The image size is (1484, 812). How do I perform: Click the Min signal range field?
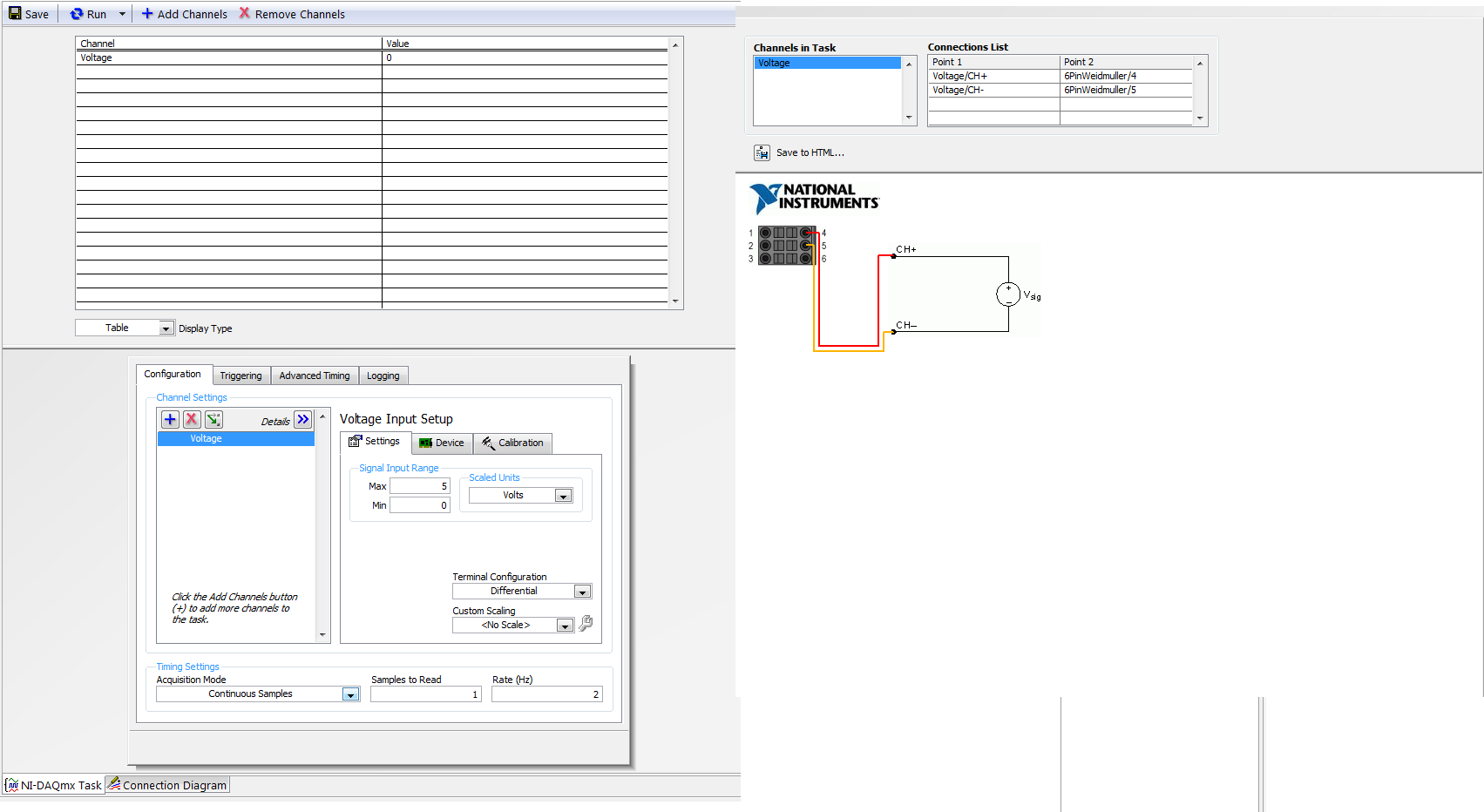coord(419,505)
